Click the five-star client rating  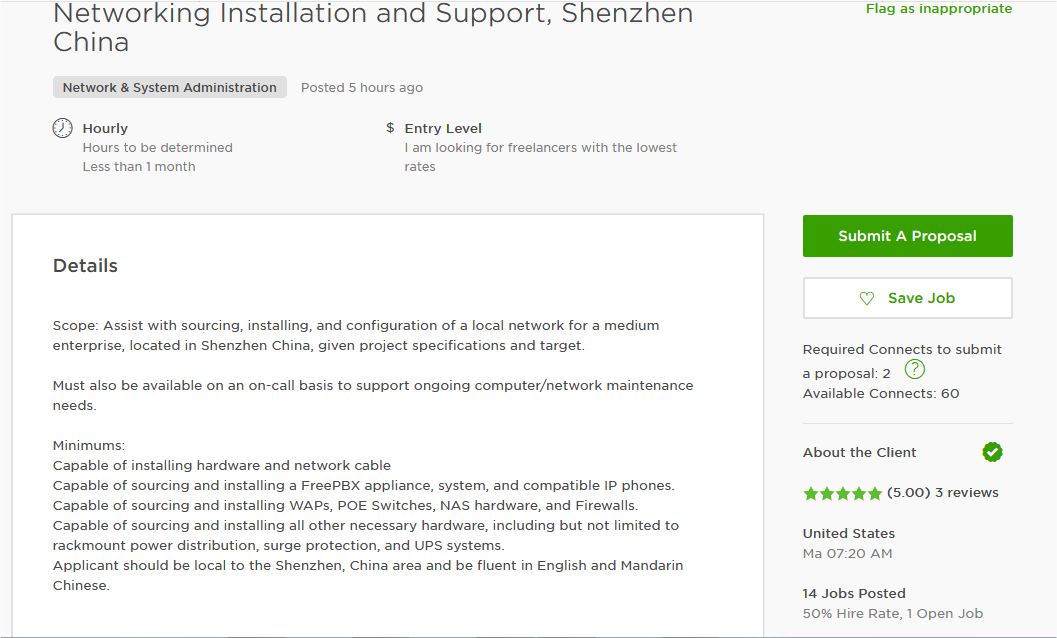843,494
